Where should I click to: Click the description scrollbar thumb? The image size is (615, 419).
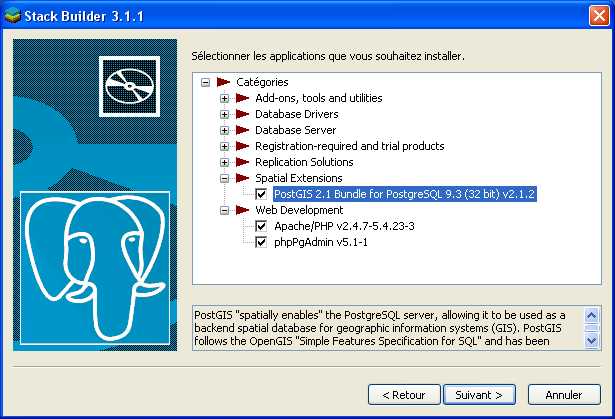click(x=591, y=328)
